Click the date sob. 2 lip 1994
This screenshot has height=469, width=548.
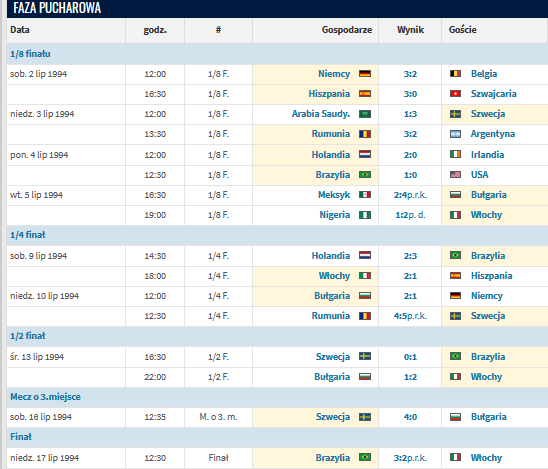pyautogui.click(x=38, y=74)
